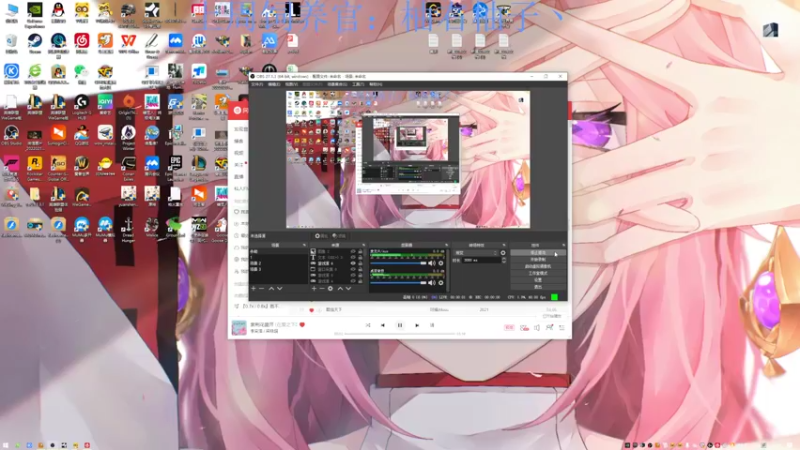Open the 帮助 (Help) menu in OBS
The width and height of the screenshot is (800, 450).
click(x=376, y=84)
